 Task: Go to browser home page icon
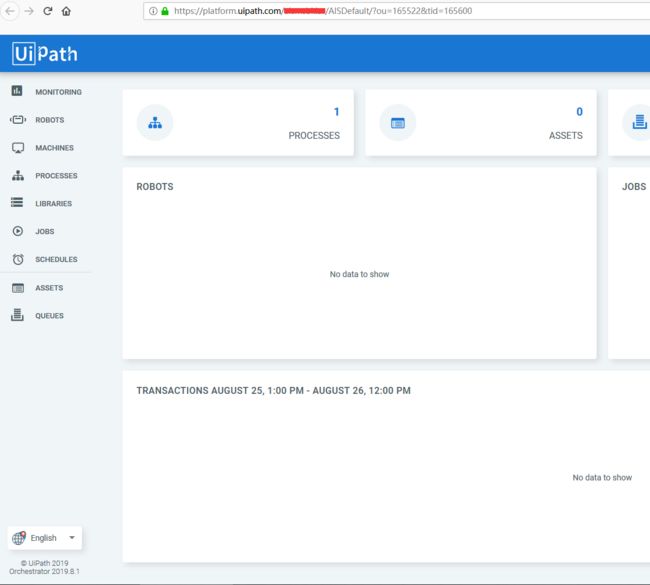pos(66,11)
